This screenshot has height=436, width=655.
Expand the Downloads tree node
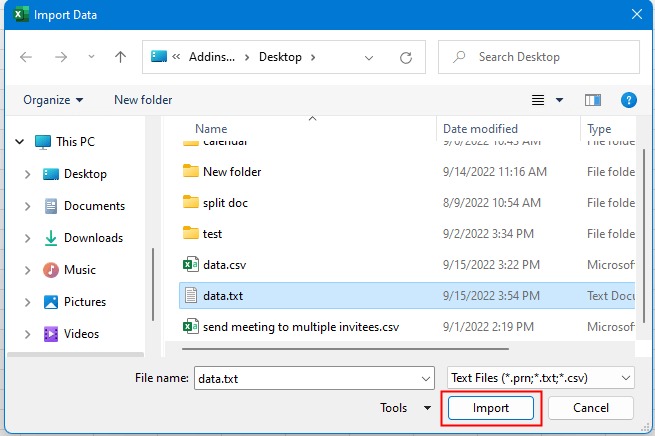pos(28,238)
